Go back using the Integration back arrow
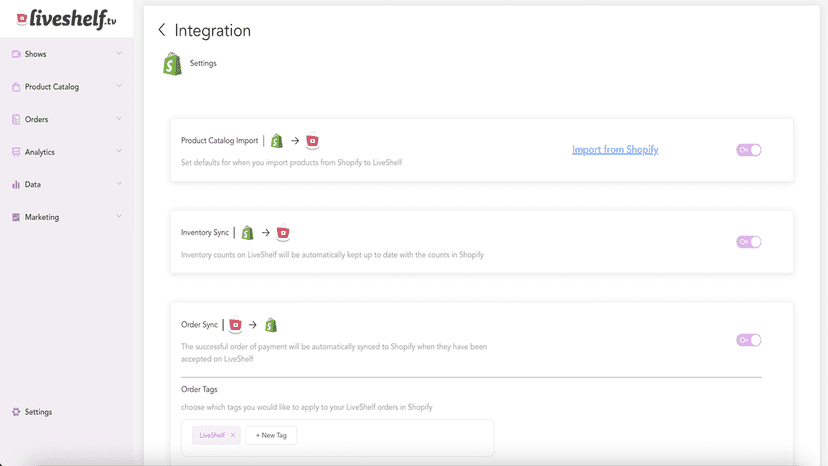This screenshot has height=466, width=828. 162,30
